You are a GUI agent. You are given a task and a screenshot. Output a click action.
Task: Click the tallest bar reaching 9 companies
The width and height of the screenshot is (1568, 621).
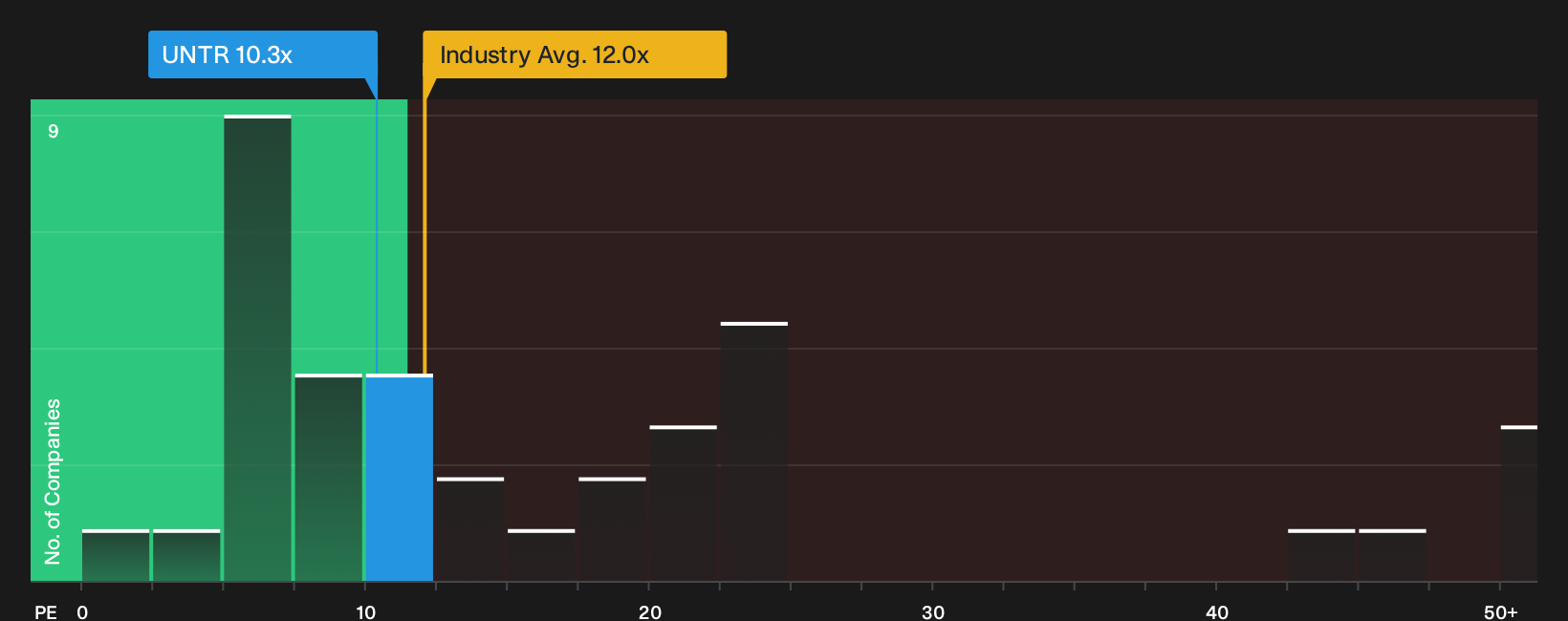tap(258, 349)
